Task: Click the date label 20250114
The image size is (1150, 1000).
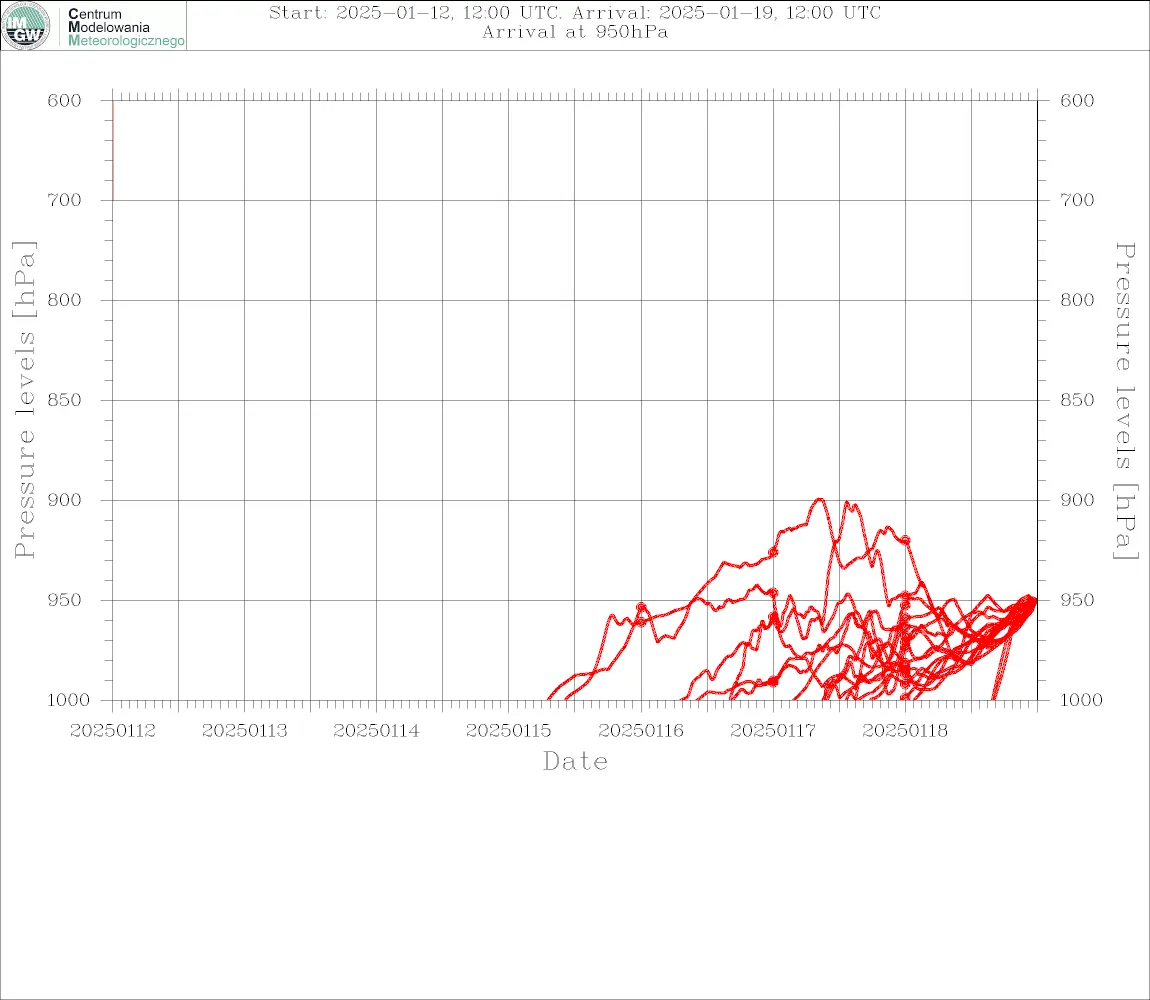Action: point(377,731)
